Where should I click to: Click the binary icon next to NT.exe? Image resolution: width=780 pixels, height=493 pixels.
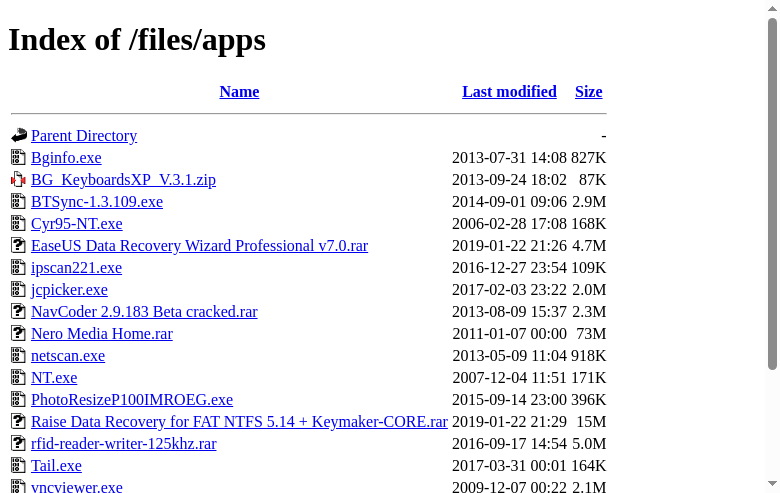tap(18, 377)
